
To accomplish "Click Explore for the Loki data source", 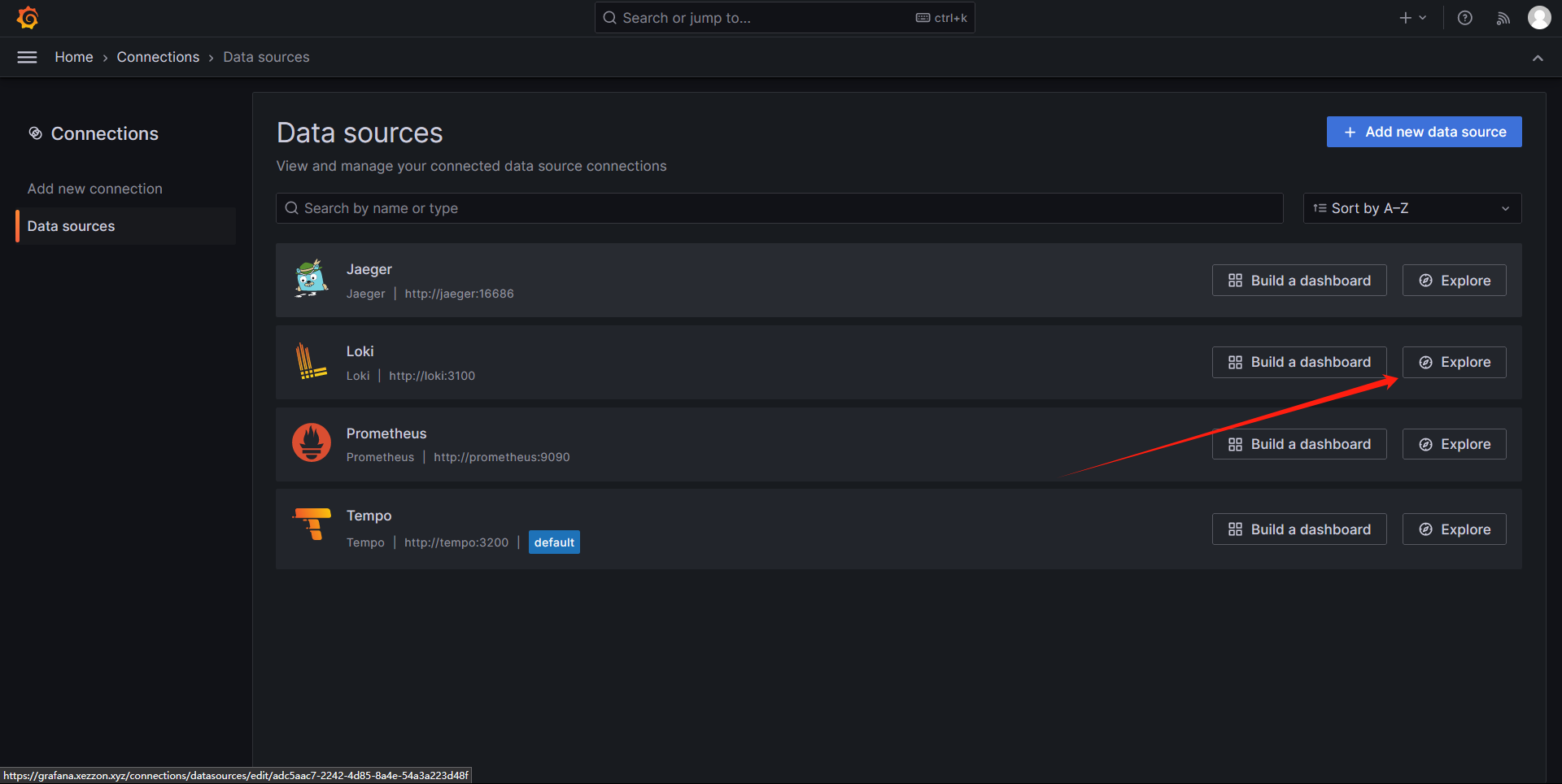I will click(1454, 362).
